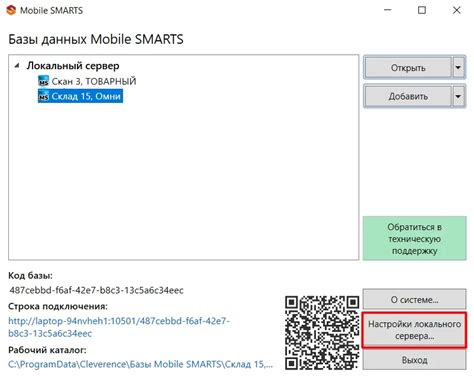This screenshot has height=378, width=474.
Task: Click the Добавить button
Action: pyautogui.click(x=408, y=97)
